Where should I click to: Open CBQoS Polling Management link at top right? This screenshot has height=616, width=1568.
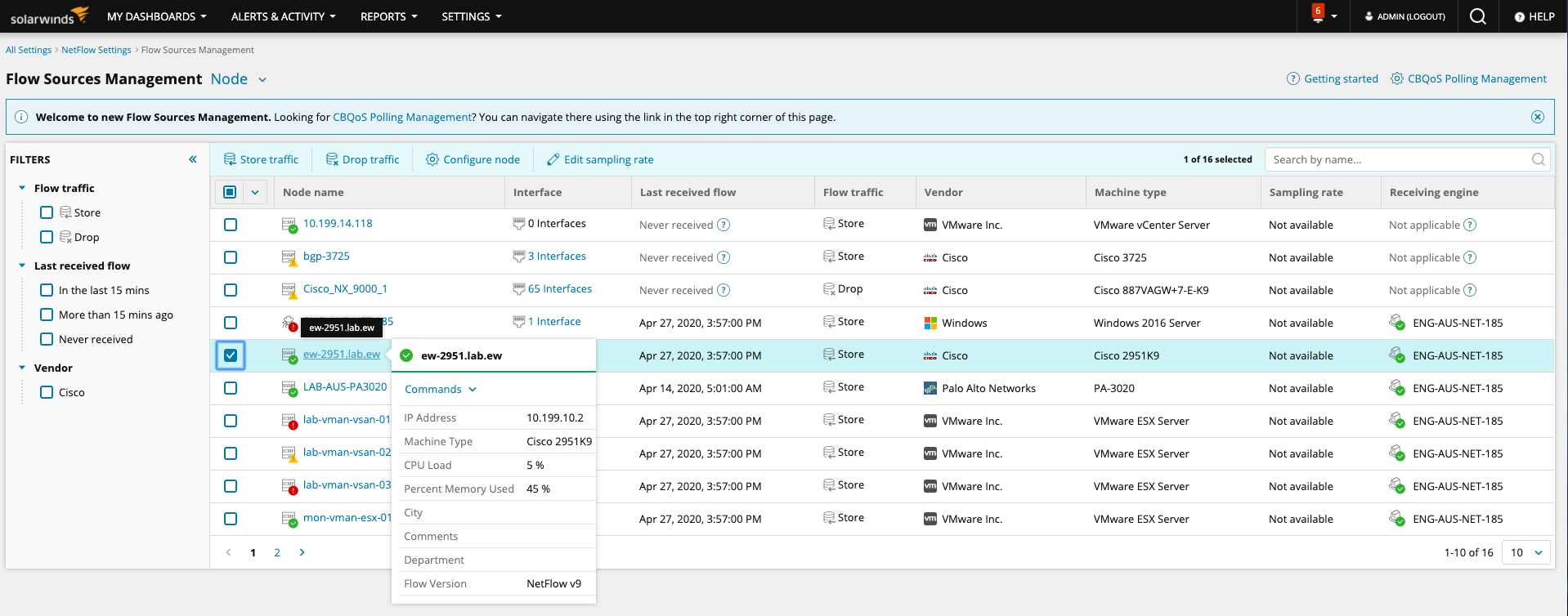(1476, 78)
